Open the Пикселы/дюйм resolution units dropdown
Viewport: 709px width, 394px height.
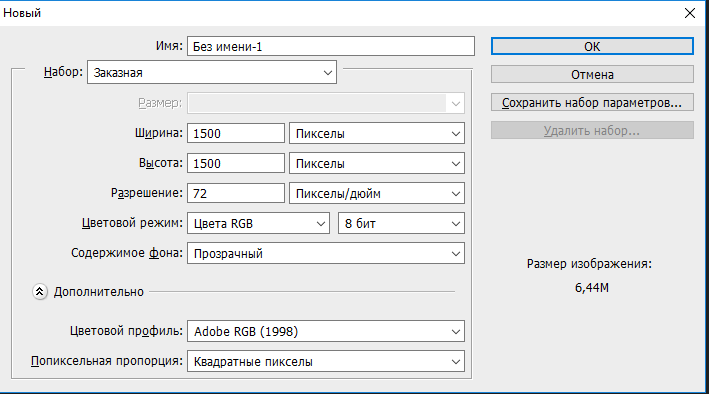coord(377,193)
